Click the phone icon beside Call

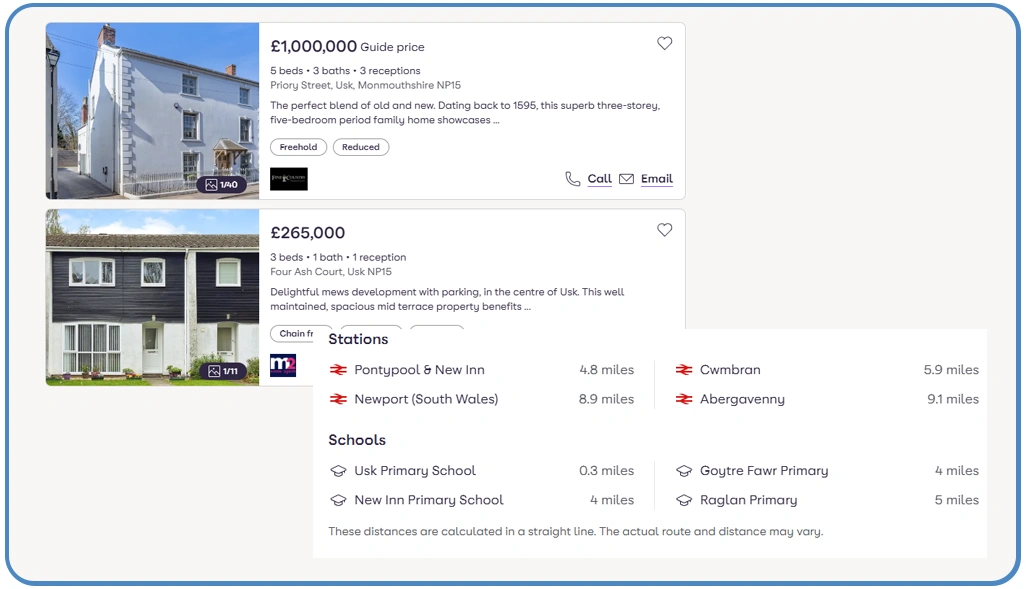[572, 179]
